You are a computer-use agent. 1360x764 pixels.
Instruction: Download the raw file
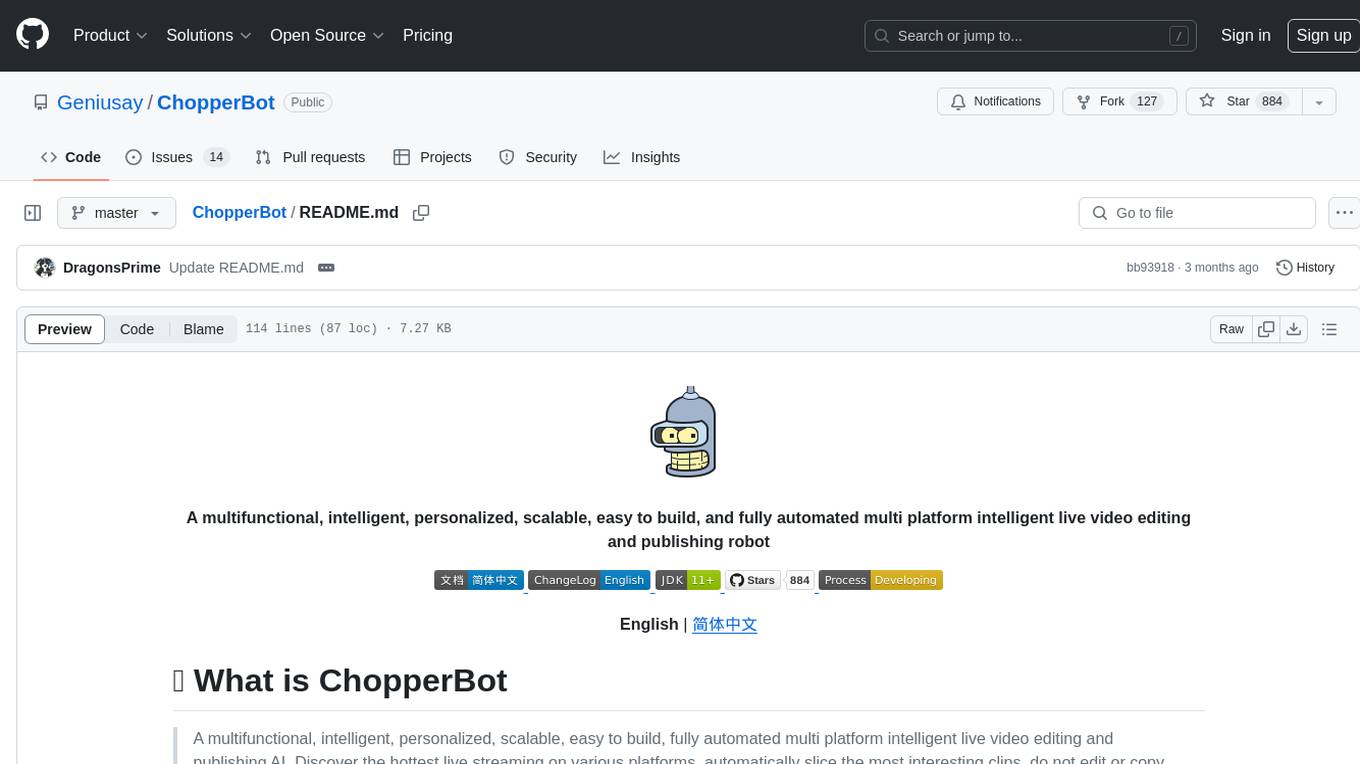(x=1294, y=329)
